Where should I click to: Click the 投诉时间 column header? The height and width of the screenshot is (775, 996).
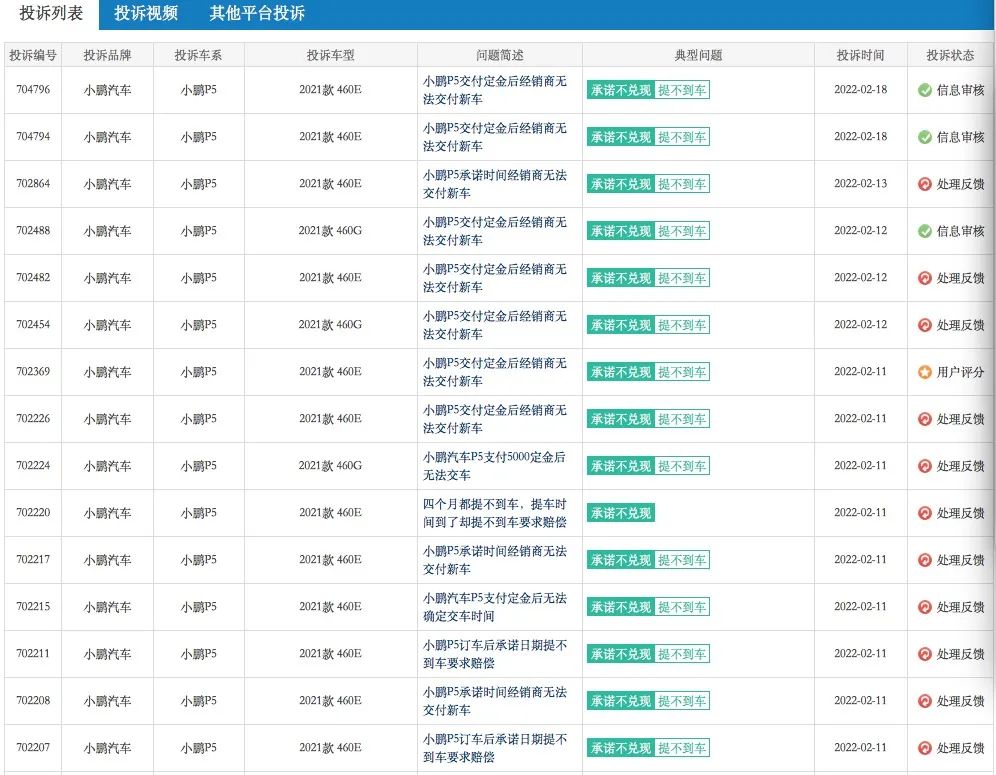pyautogui.click(x=860, y=56)
